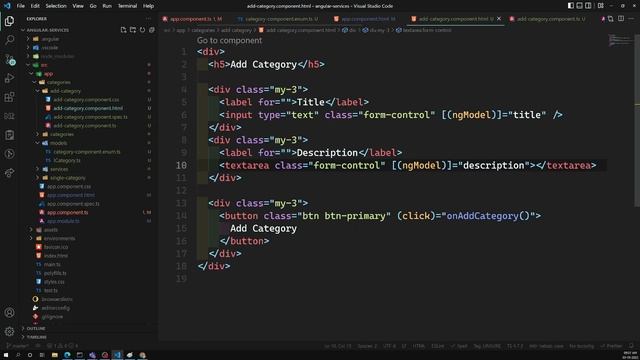
Task: Open editor more actions ellipsis
Action: pyautogui.click(x=631, y=19)
